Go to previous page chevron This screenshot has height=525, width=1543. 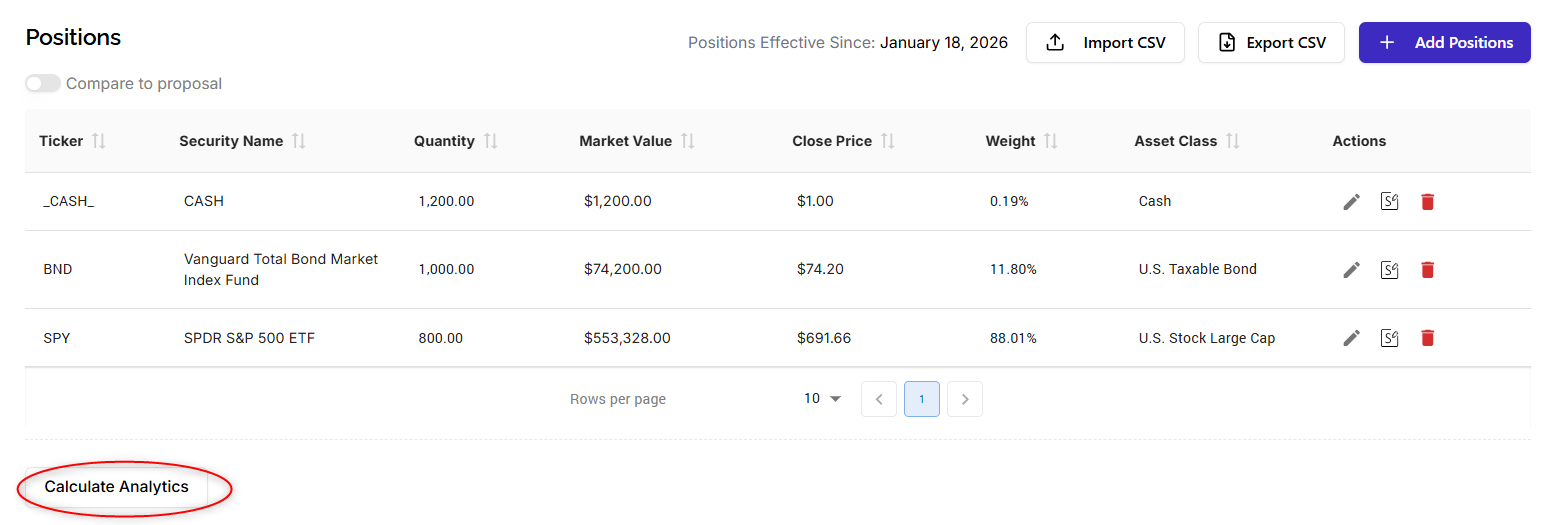coord(878,399)
